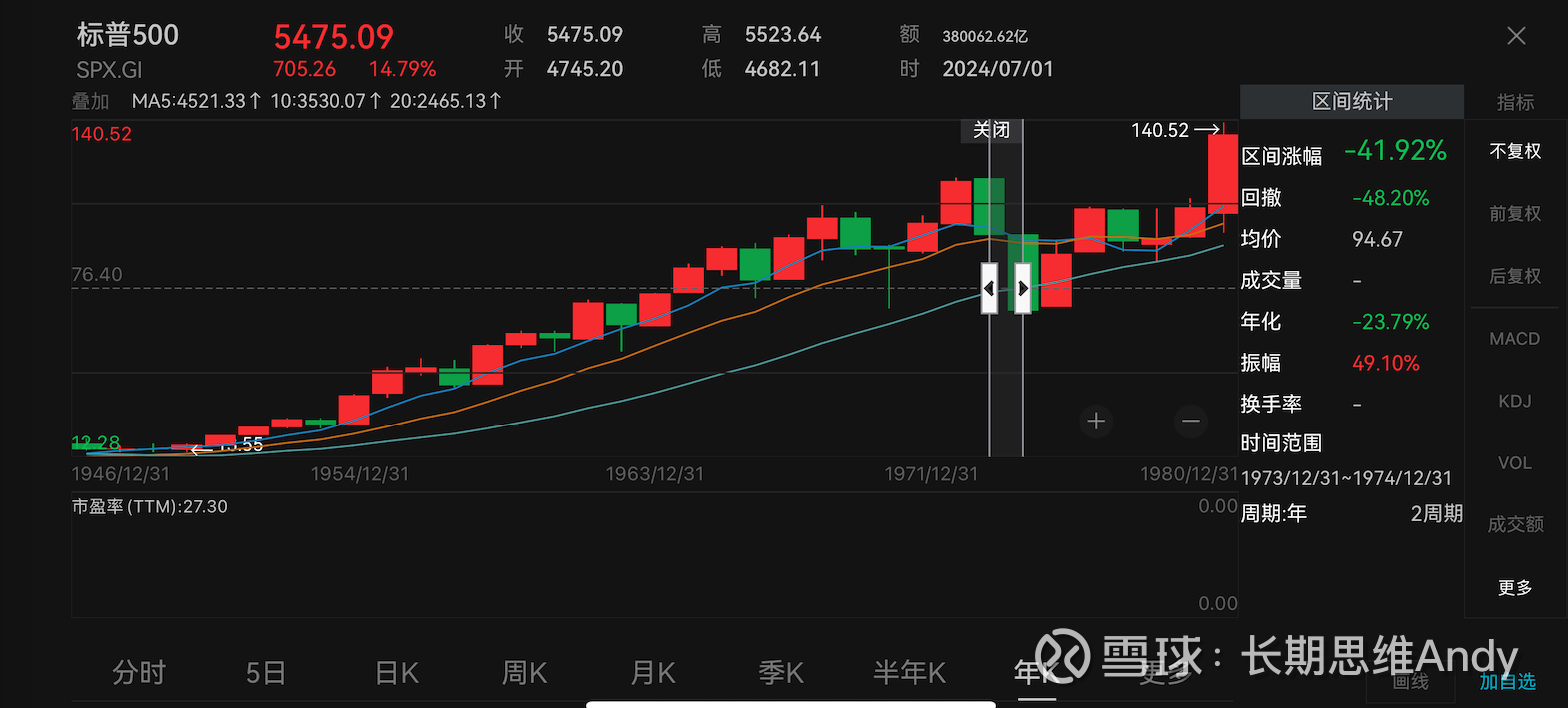
Task: Select the 76.40 price level label
Action: pyautogui.click(x=97, y=274)
